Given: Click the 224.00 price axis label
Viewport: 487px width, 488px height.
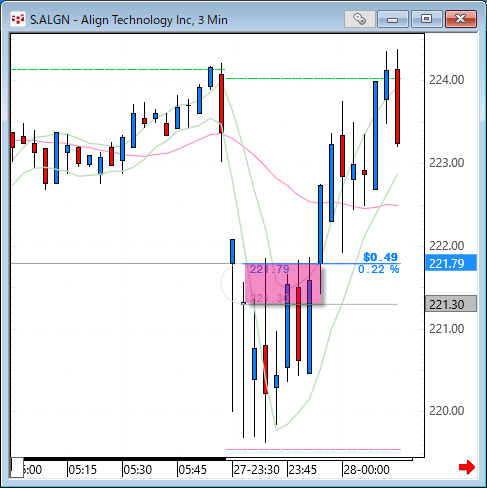Looking at the screenshot, I should pos(446,80).
